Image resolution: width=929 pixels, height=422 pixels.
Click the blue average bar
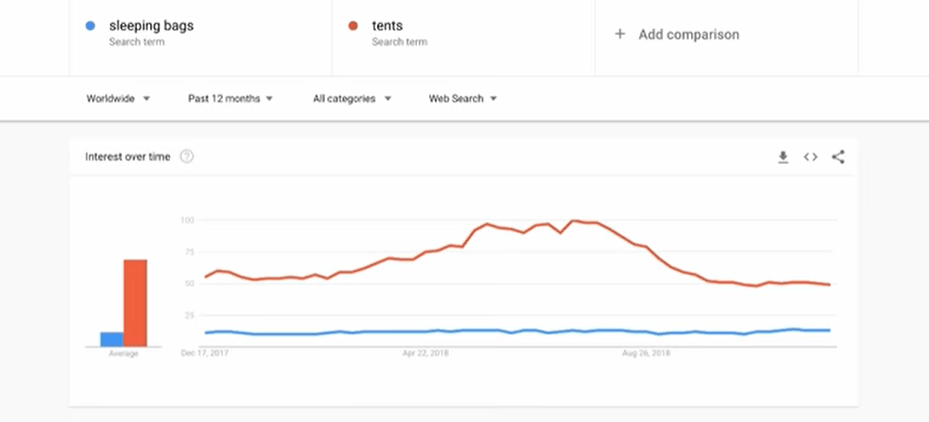tap(111, 339)
